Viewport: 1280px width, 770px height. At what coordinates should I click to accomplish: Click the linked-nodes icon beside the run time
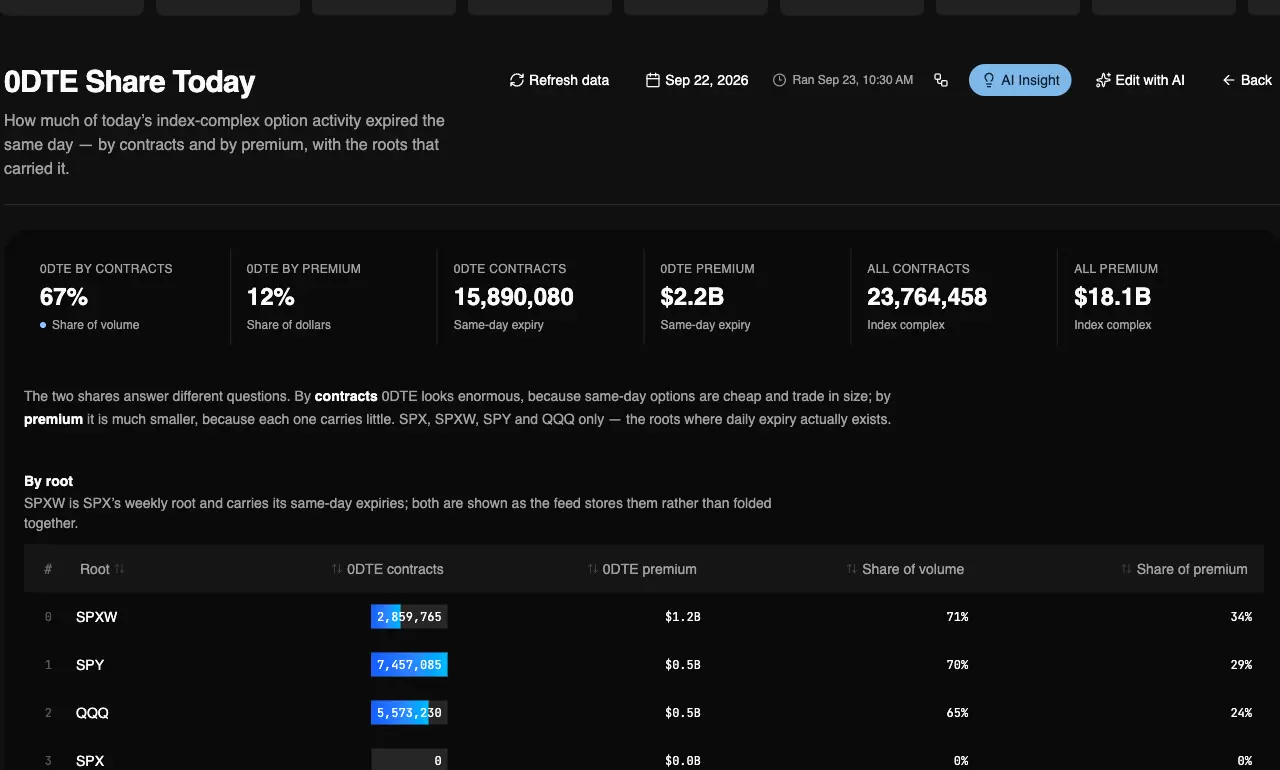tap(941, 80)
